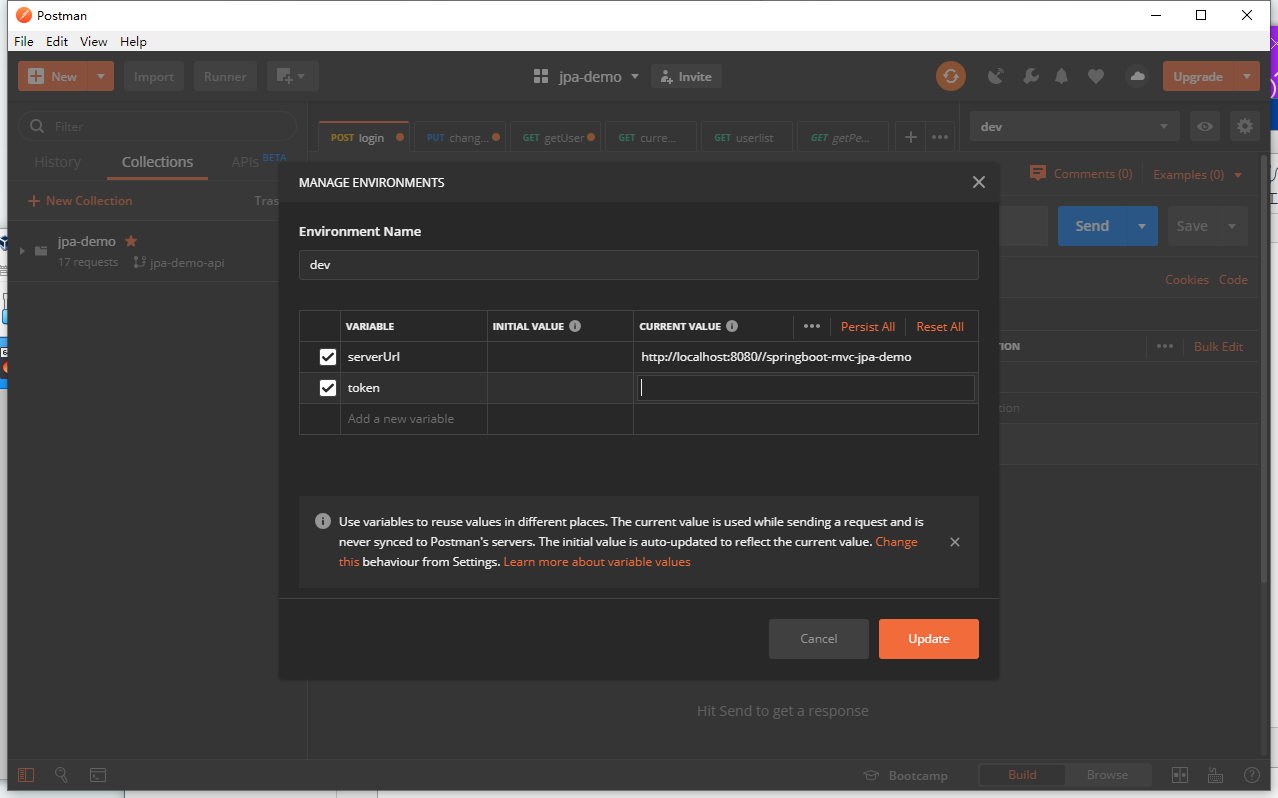Click the Upgrade button
This screenshot has width=1278, height=798.
(1198, 76)
